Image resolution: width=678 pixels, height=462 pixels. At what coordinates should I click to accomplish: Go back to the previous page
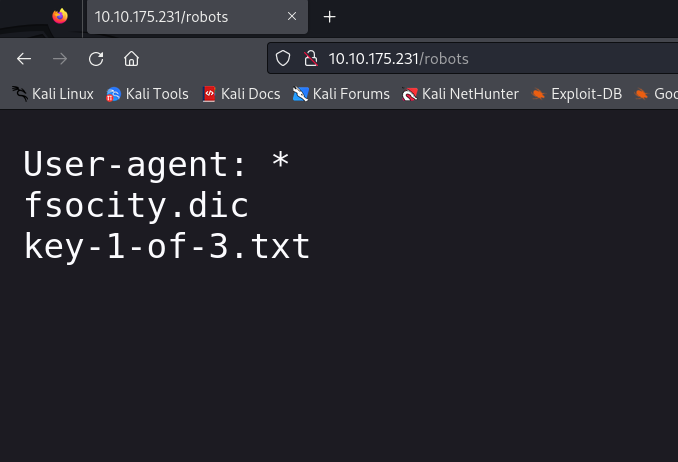coord(24,58)
